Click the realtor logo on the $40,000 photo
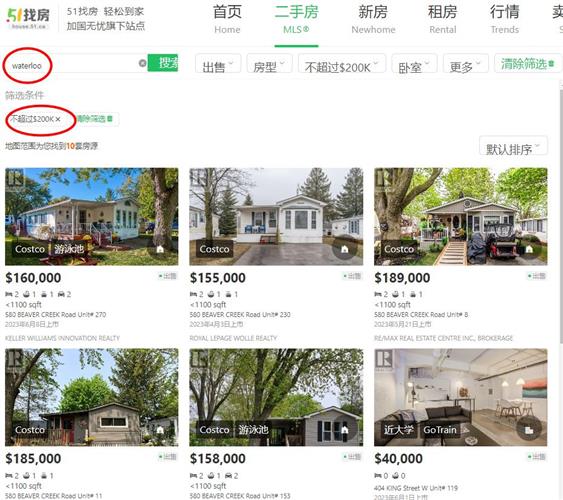563x500 pixels. [383, 359]
